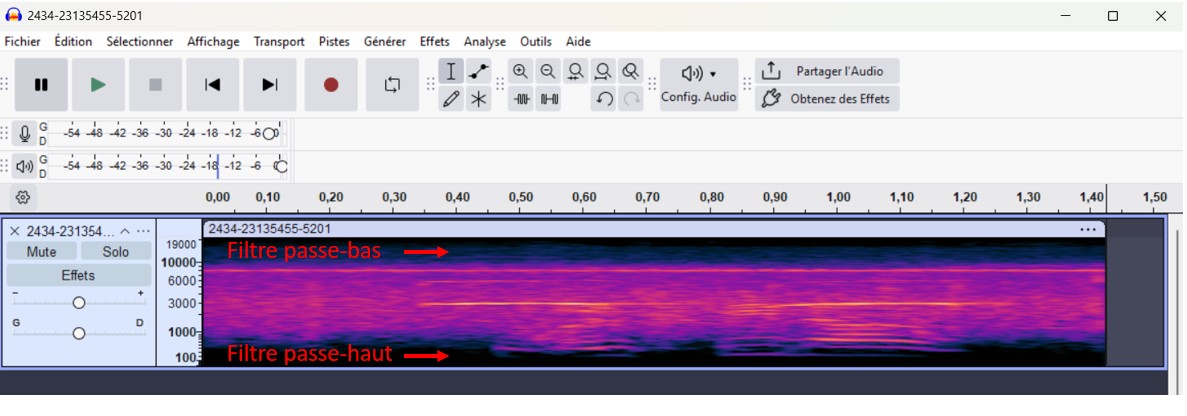Skip to end of the track
Image resolution: width=1187 pixels, height=416 pixels.
pyautogui.click(x=269, y=85)
